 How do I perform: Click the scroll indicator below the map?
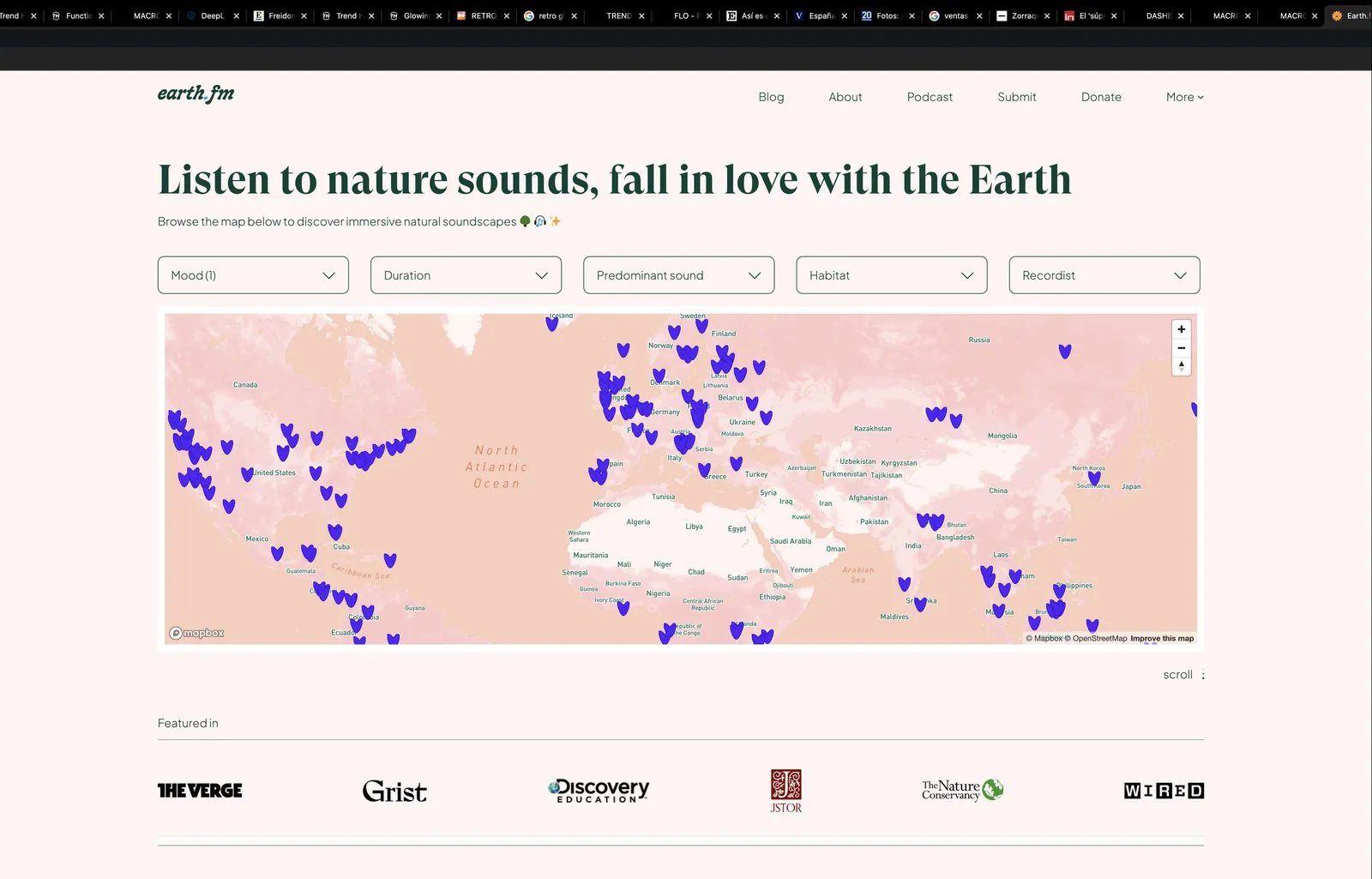coord(1183,675)
